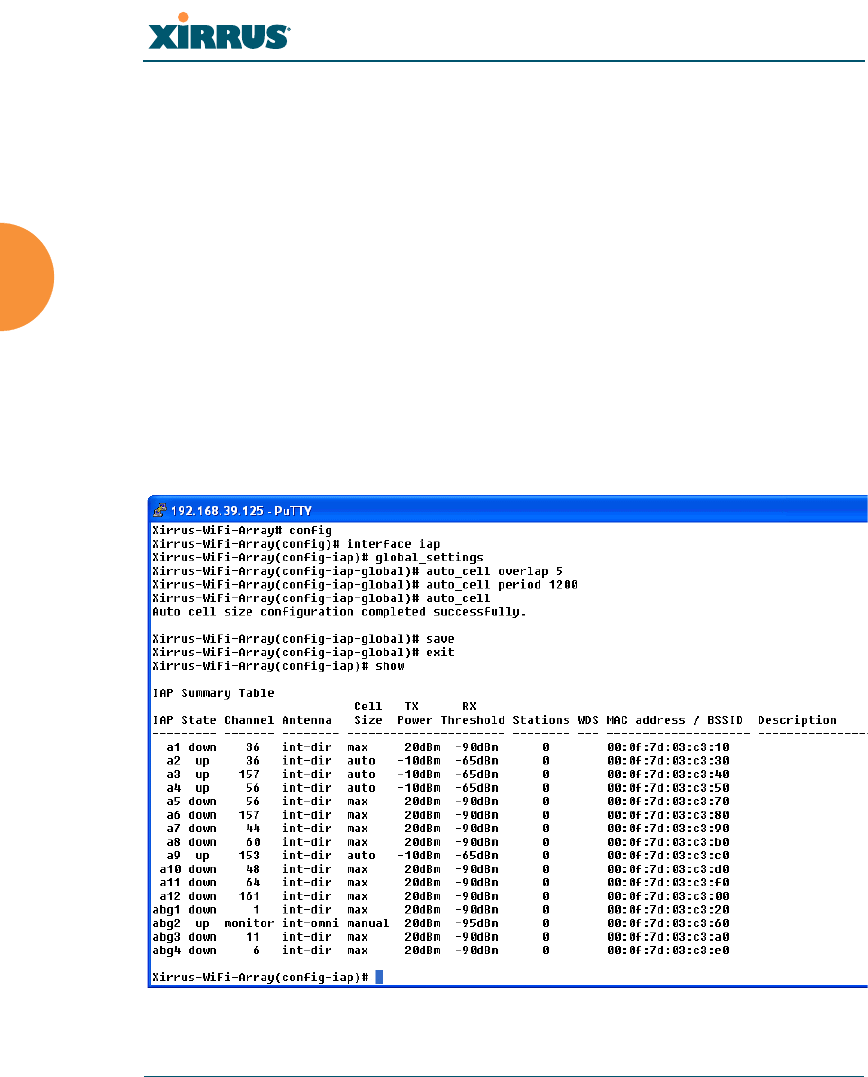
Task: Click MAC address 00:0f:7d:03:c3:f0
Action: (x=668, y=883)
